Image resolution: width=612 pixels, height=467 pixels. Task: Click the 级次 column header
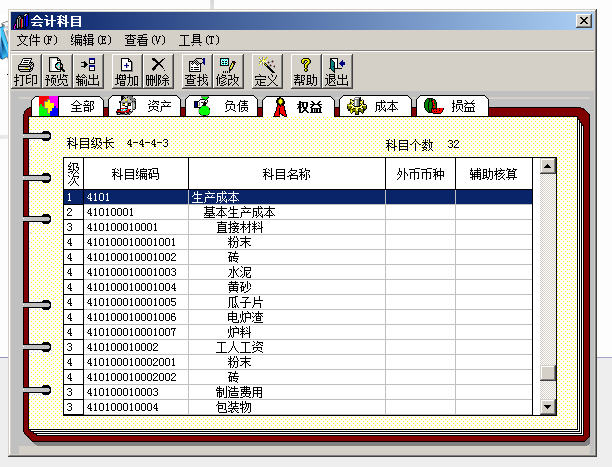tap(73, 174)
